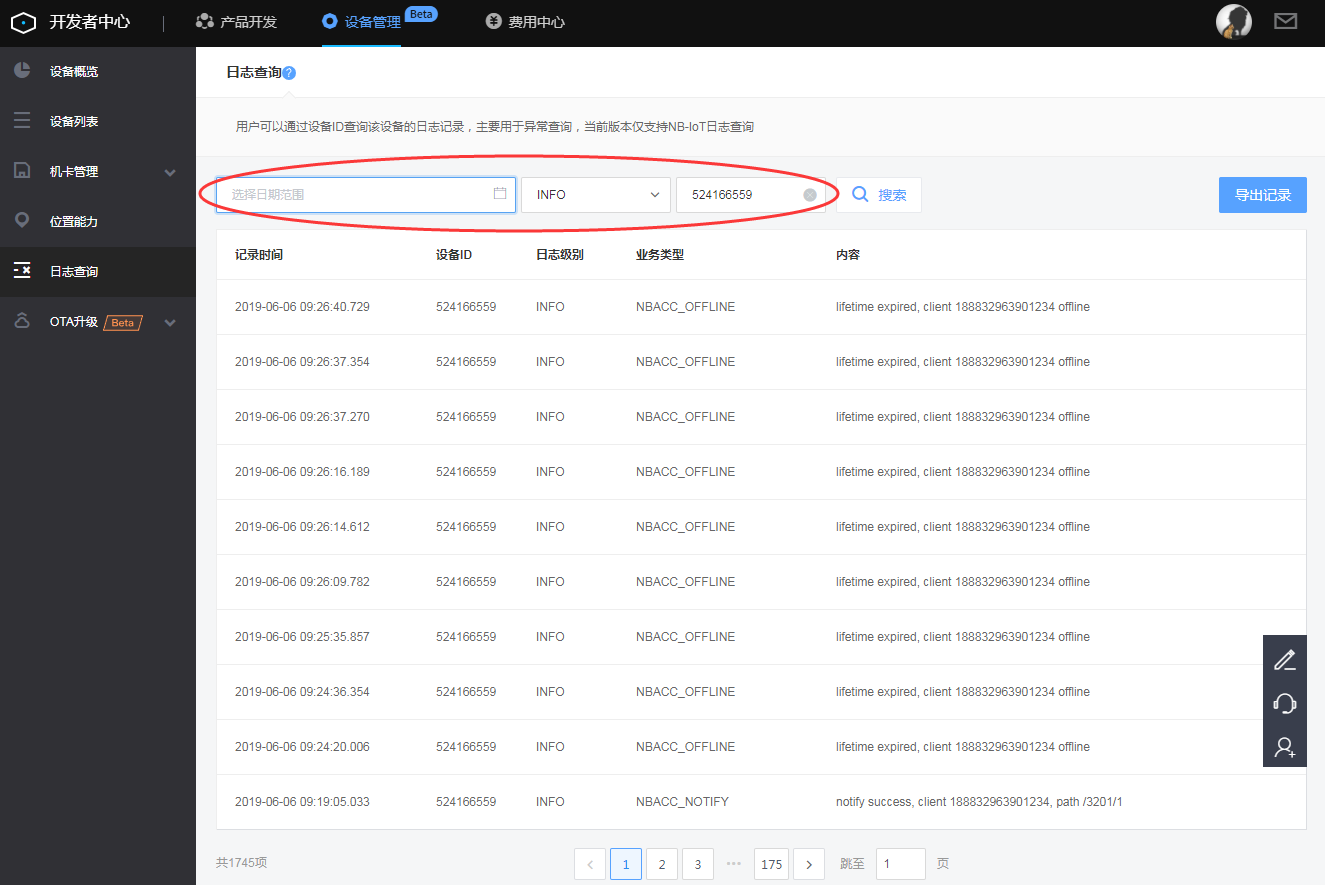This screenshot has width=1325, height=885.
Task: Expand the OTA升级 submenu chevron
Action: point(170,322)
